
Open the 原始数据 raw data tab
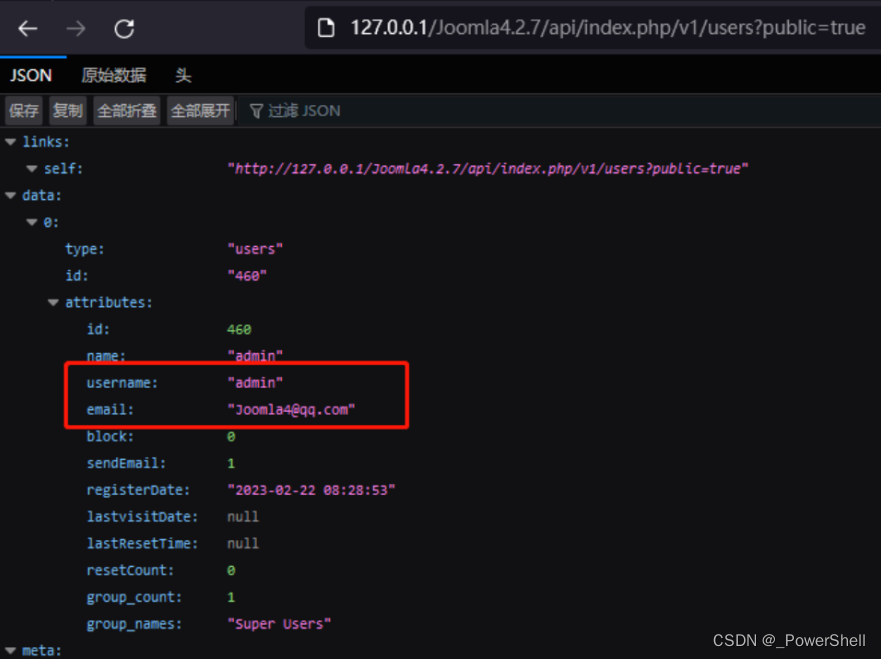click(114, 75)
